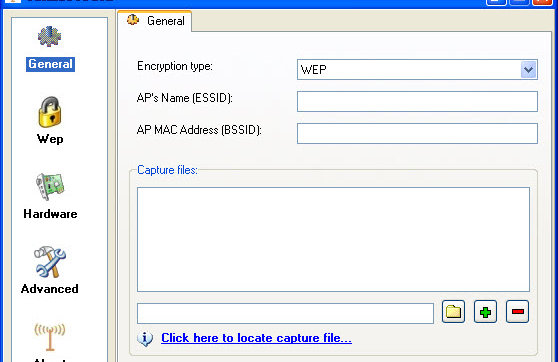Add capture file with green plus

[x=485, y=312]
